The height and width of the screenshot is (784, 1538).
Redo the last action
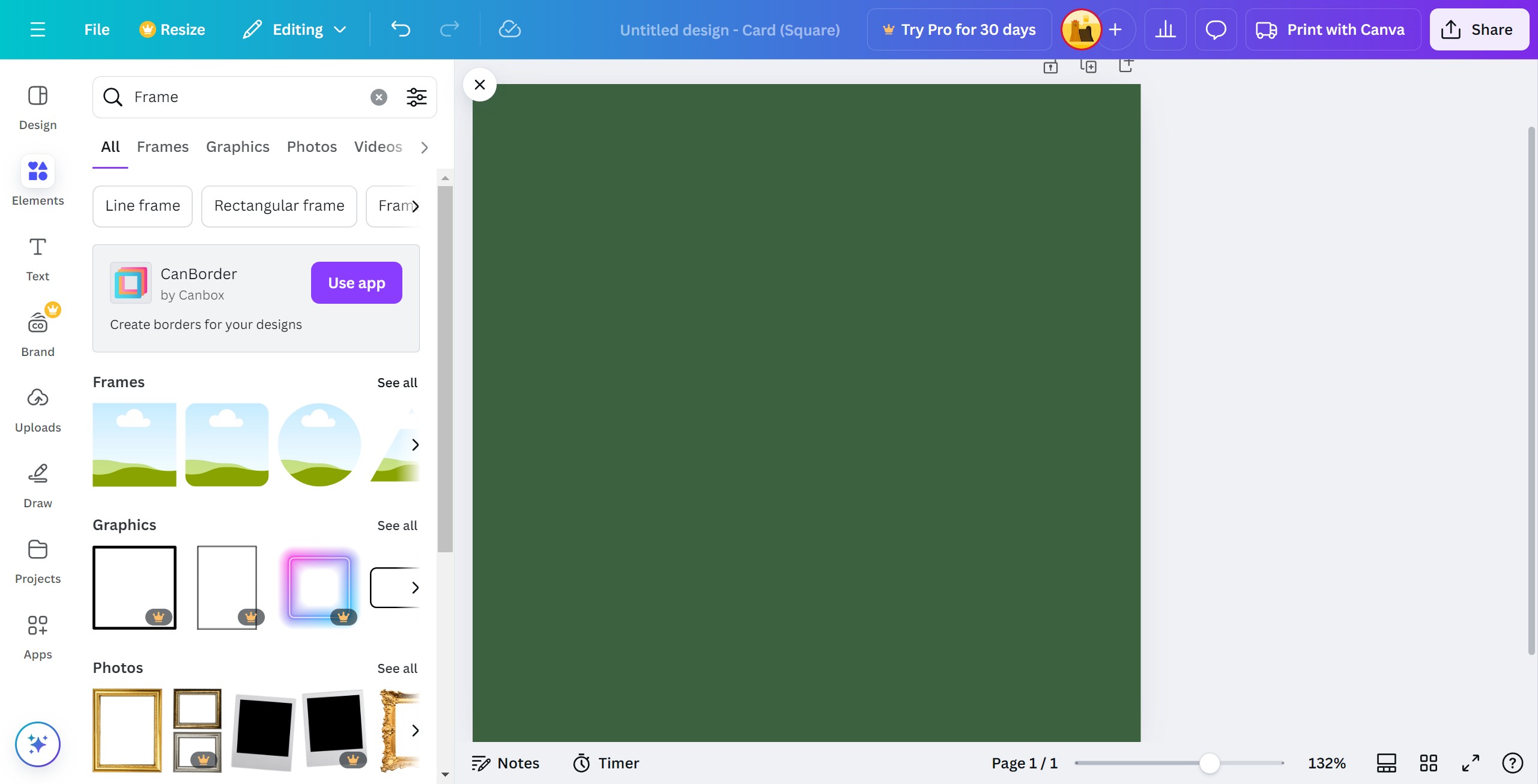point(449,29)
